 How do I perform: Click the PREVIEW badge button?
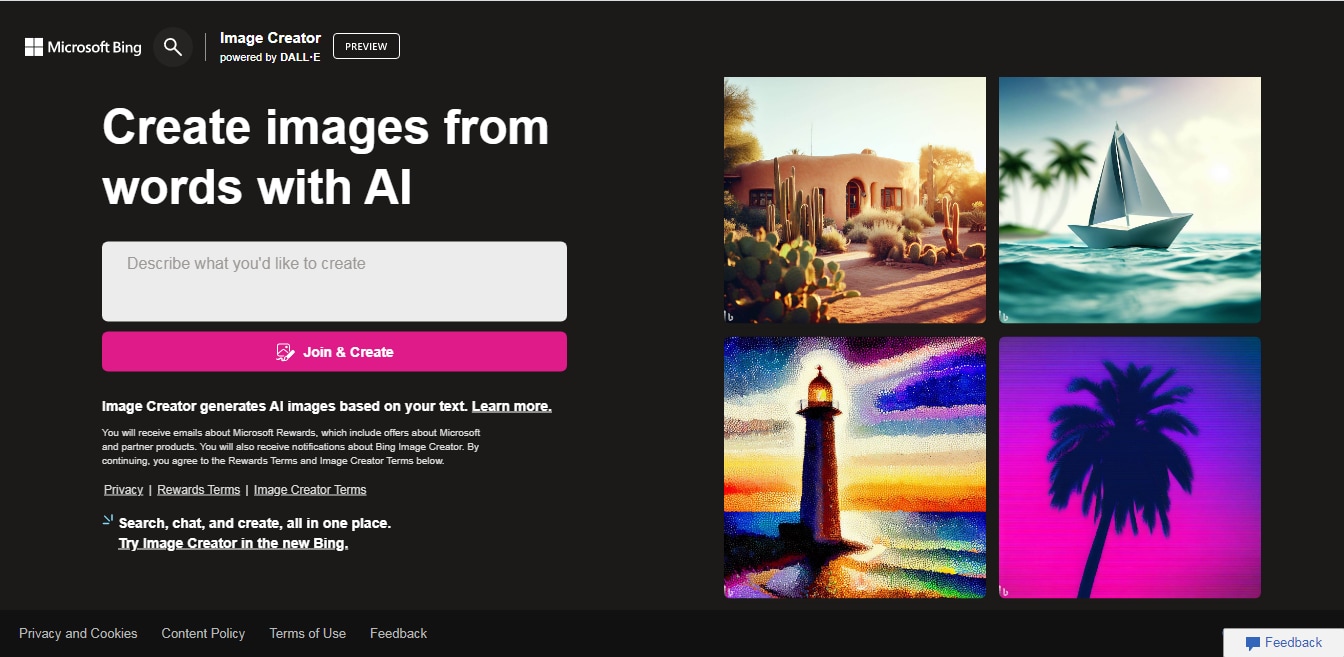click(366, 46)
